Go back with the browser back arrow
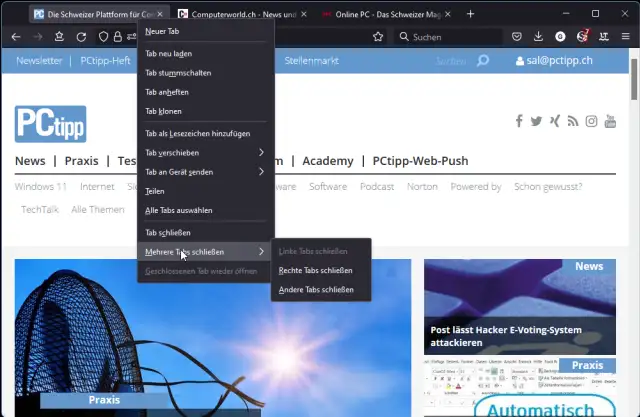 pyautogui.click(x=16, y=37)
